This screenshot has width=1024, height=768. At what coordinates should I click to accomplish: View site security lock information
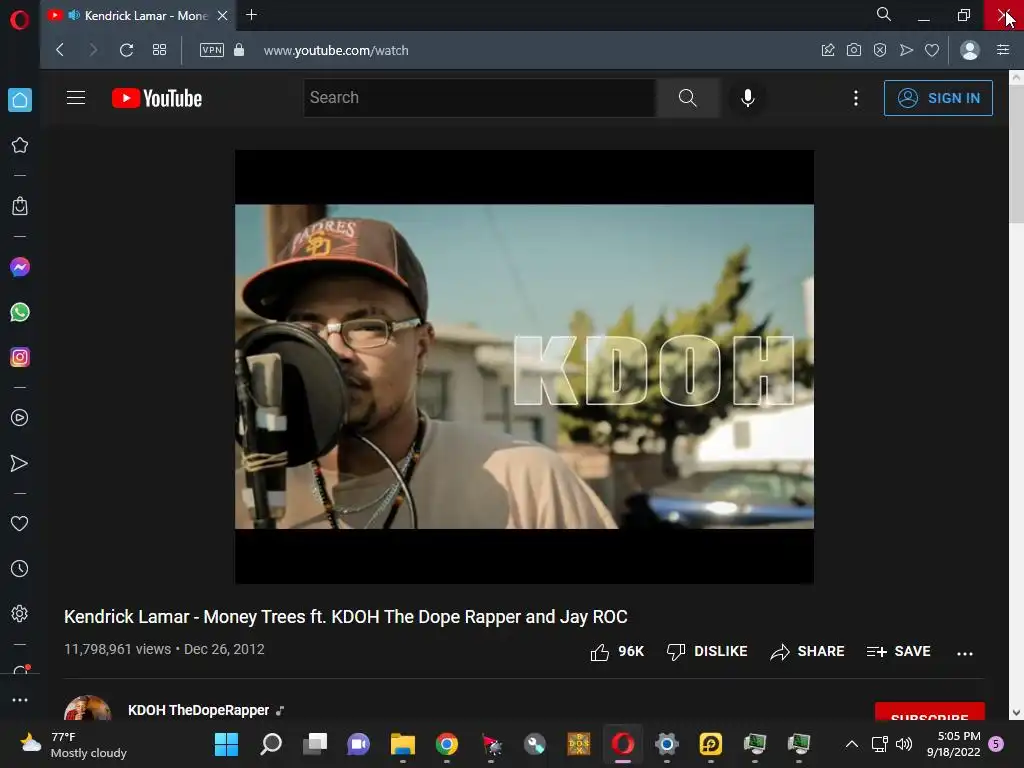pyautogui.click(x=239, y=50)
